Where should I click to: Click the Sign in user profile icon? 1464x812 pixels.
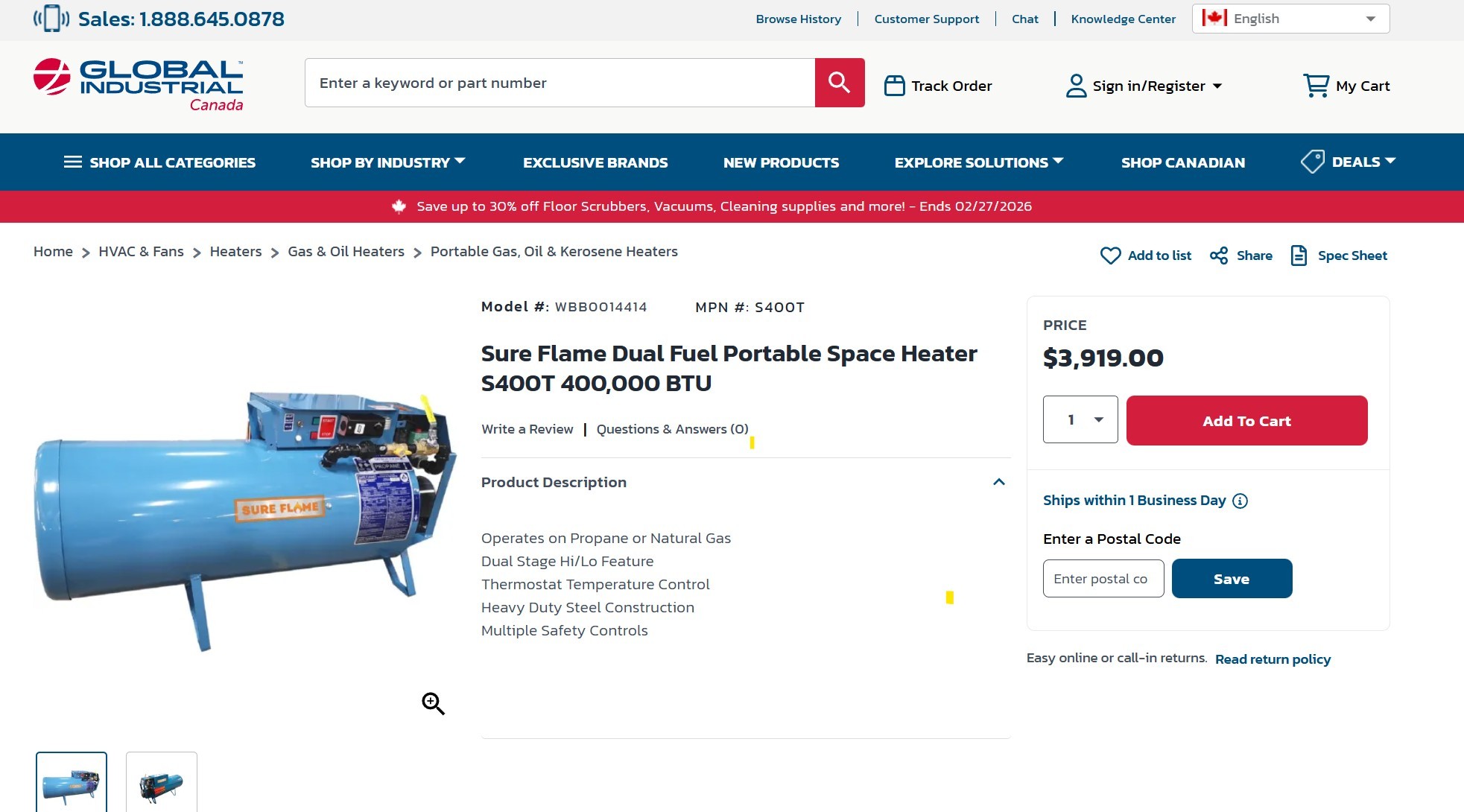tap(1076, 86)
